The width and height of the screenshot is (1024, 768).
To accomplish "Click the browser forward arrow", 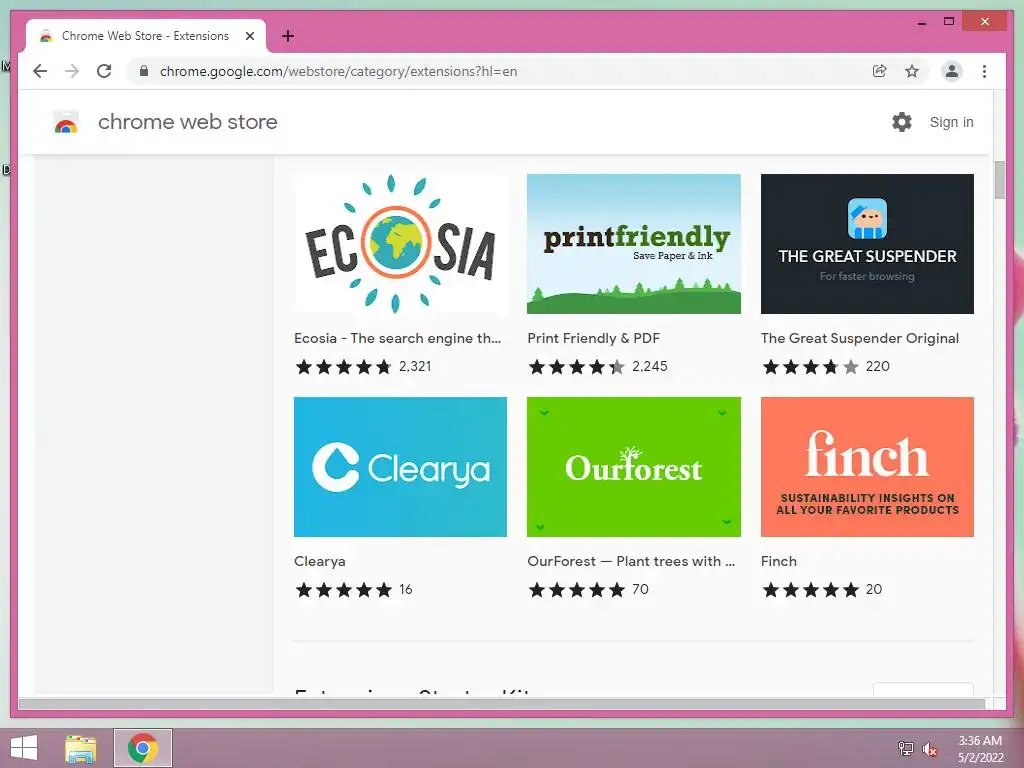I will pyautogui.click(x=72, y=71).
